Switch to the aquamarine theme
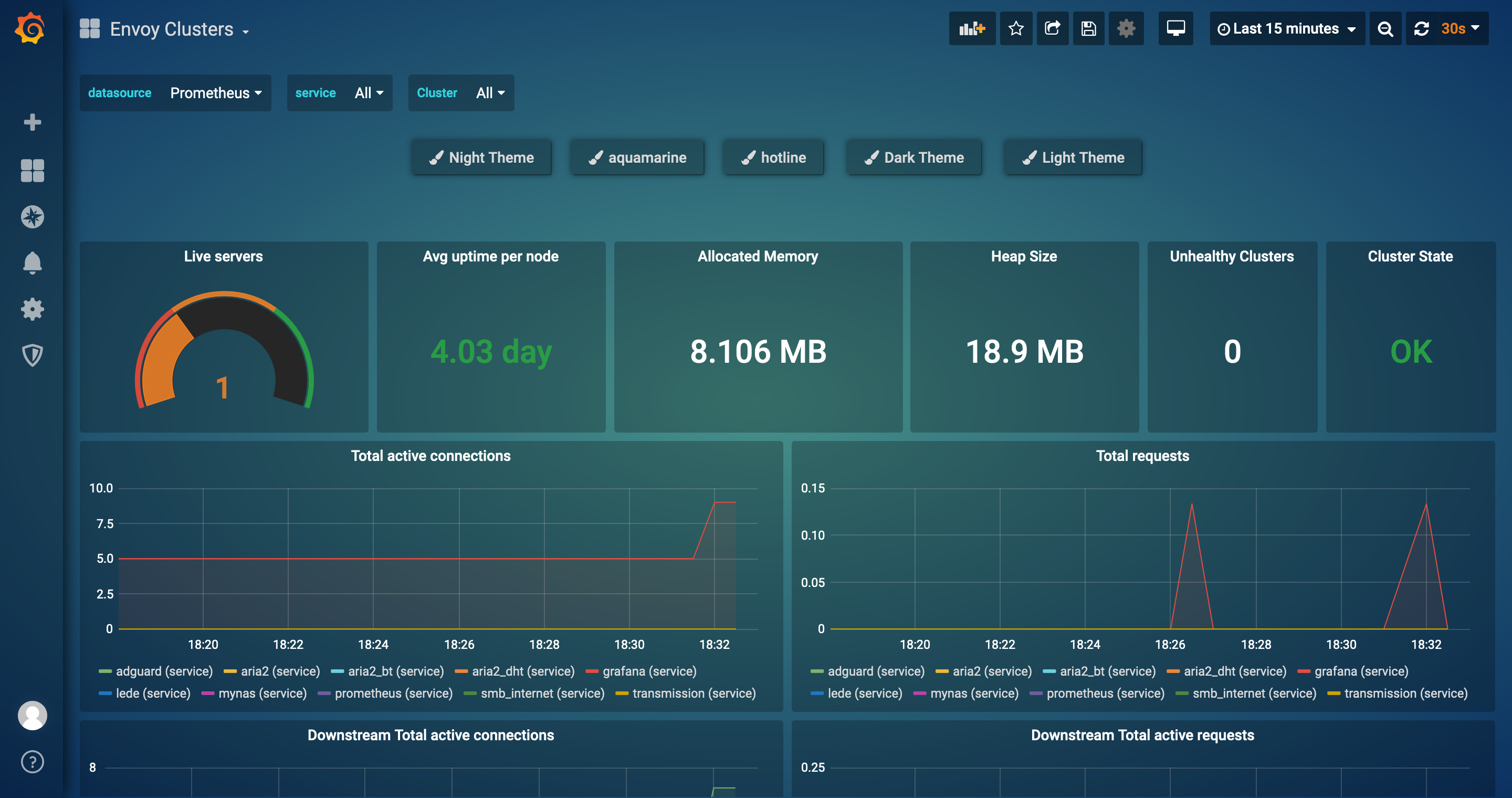The image size is (1512, 798). pyautogui.click(x=637, y=157)
